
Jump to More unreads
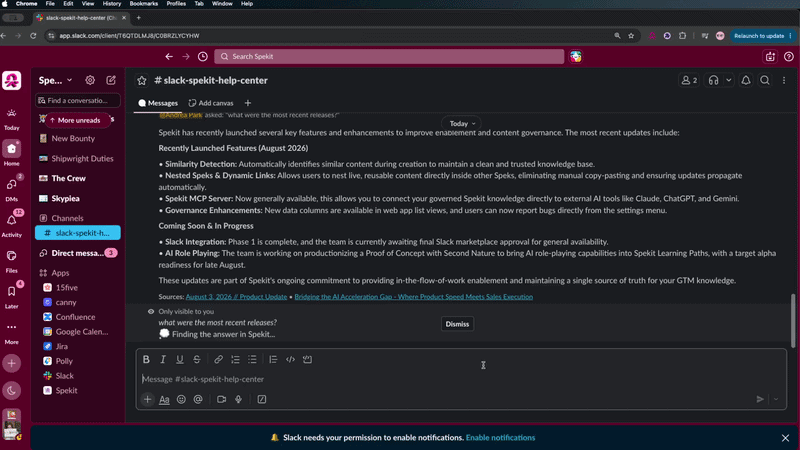point(78,120)
